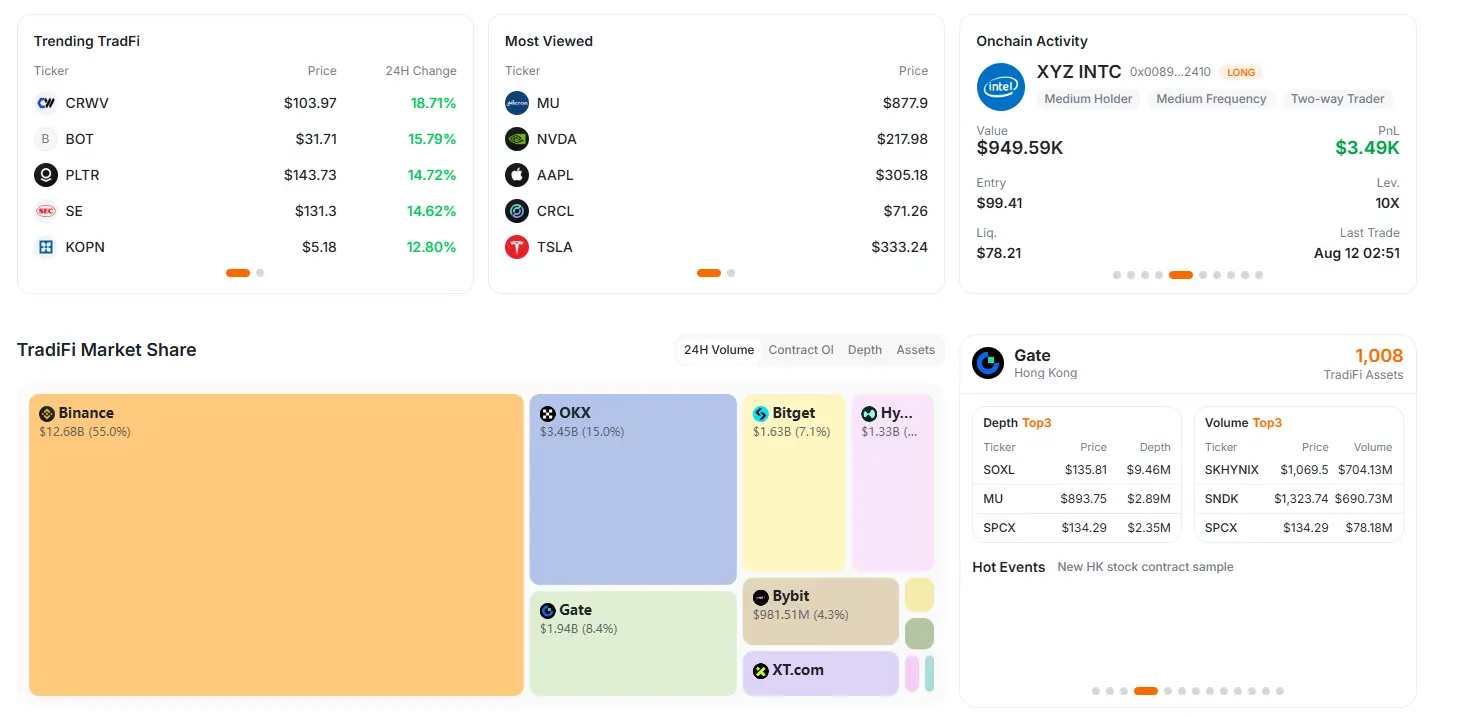Click the XT.com logo in treemap
The image size is (1457, 717).
pyautogui.click(x=760, y=671)
